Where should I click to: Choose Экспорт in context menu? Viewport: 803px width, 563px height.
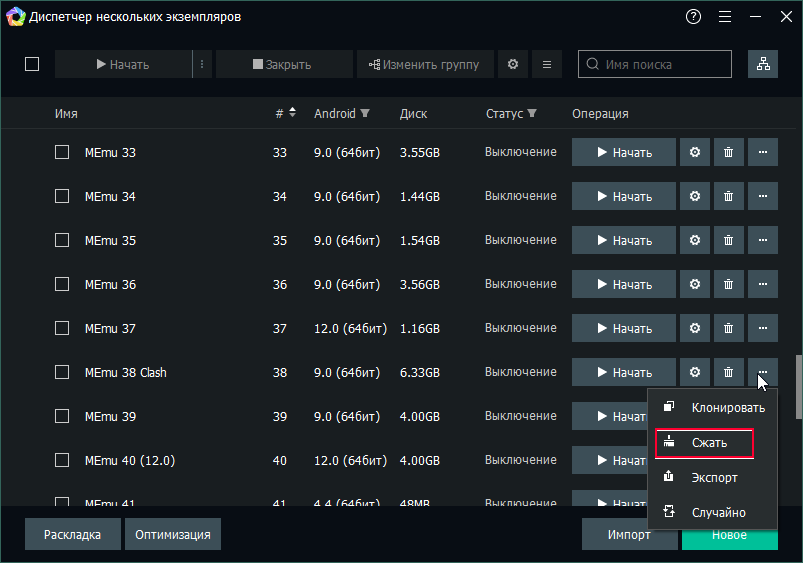[713, 478]
